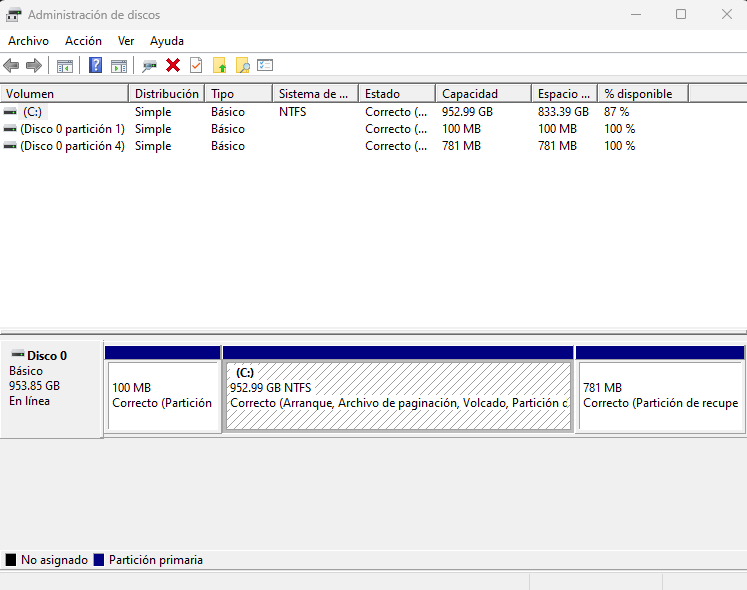Click the En línea disk status text
747x590 pixels.
[29, 401]
